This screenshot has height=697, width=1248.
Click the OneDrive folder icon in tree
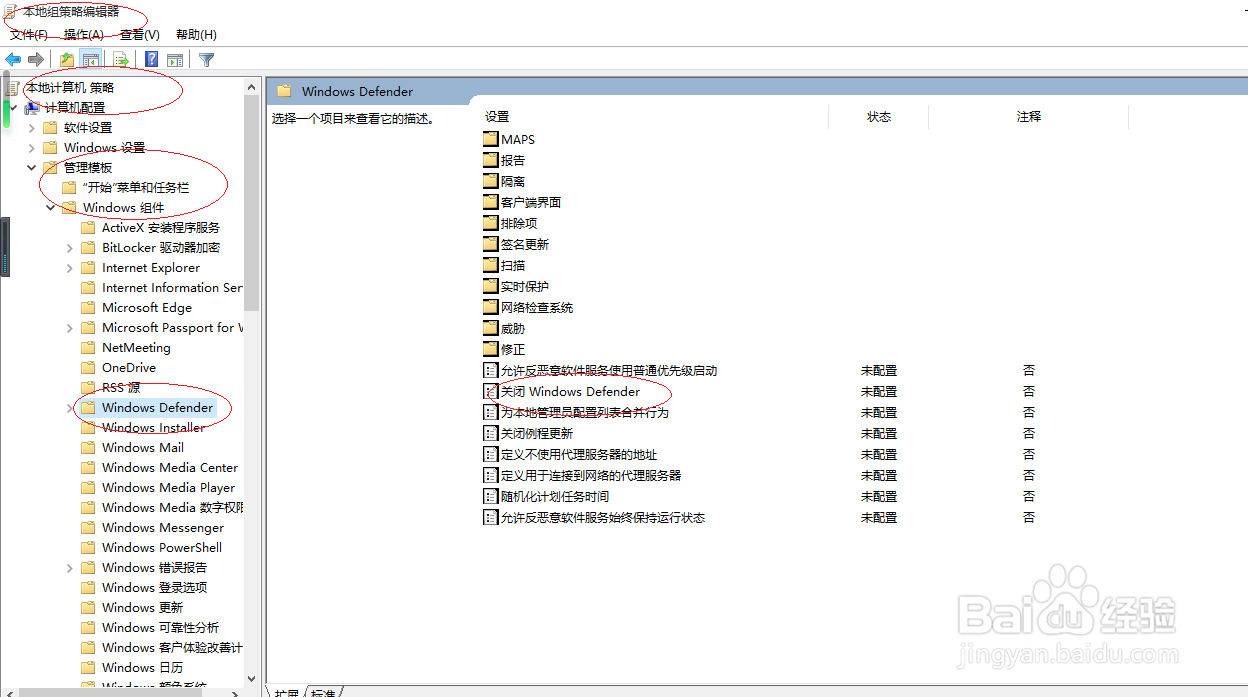(x=88, y=367)
